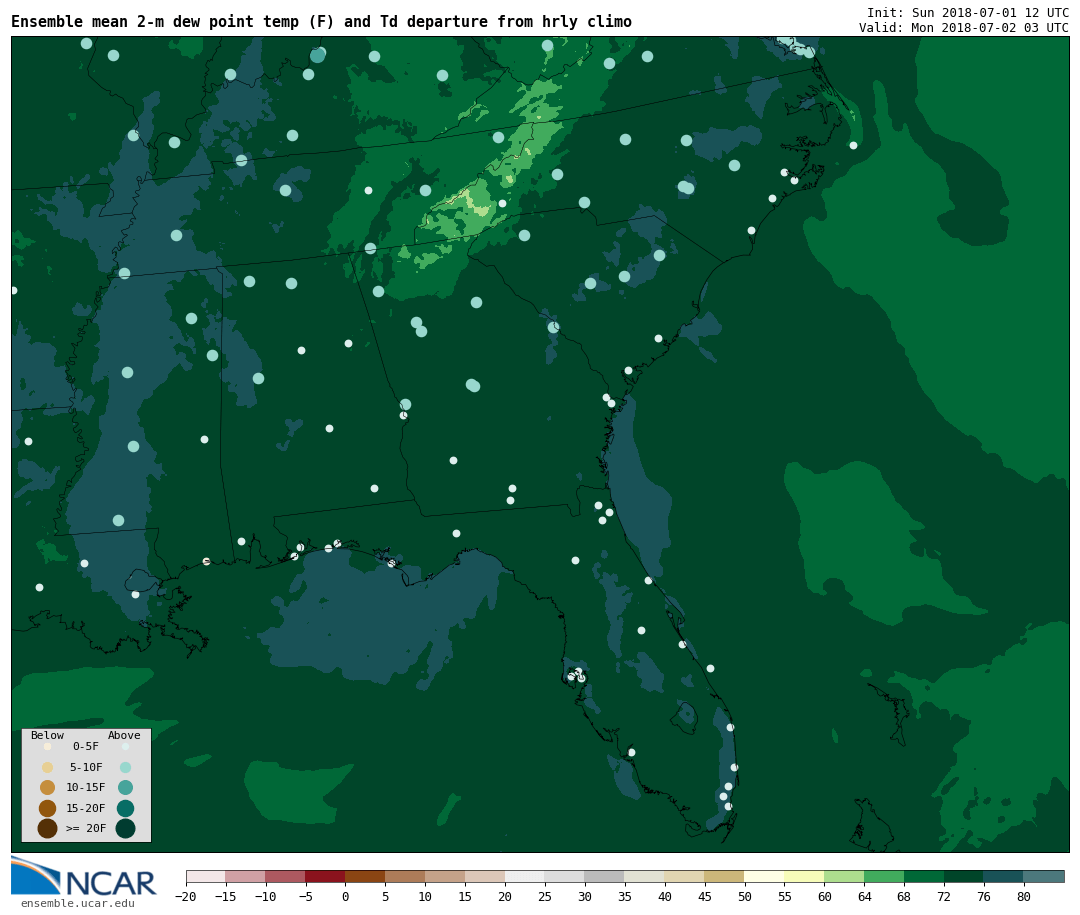
Task: Click the brown Below 10-15F legend dot
Action: [48, 788]
